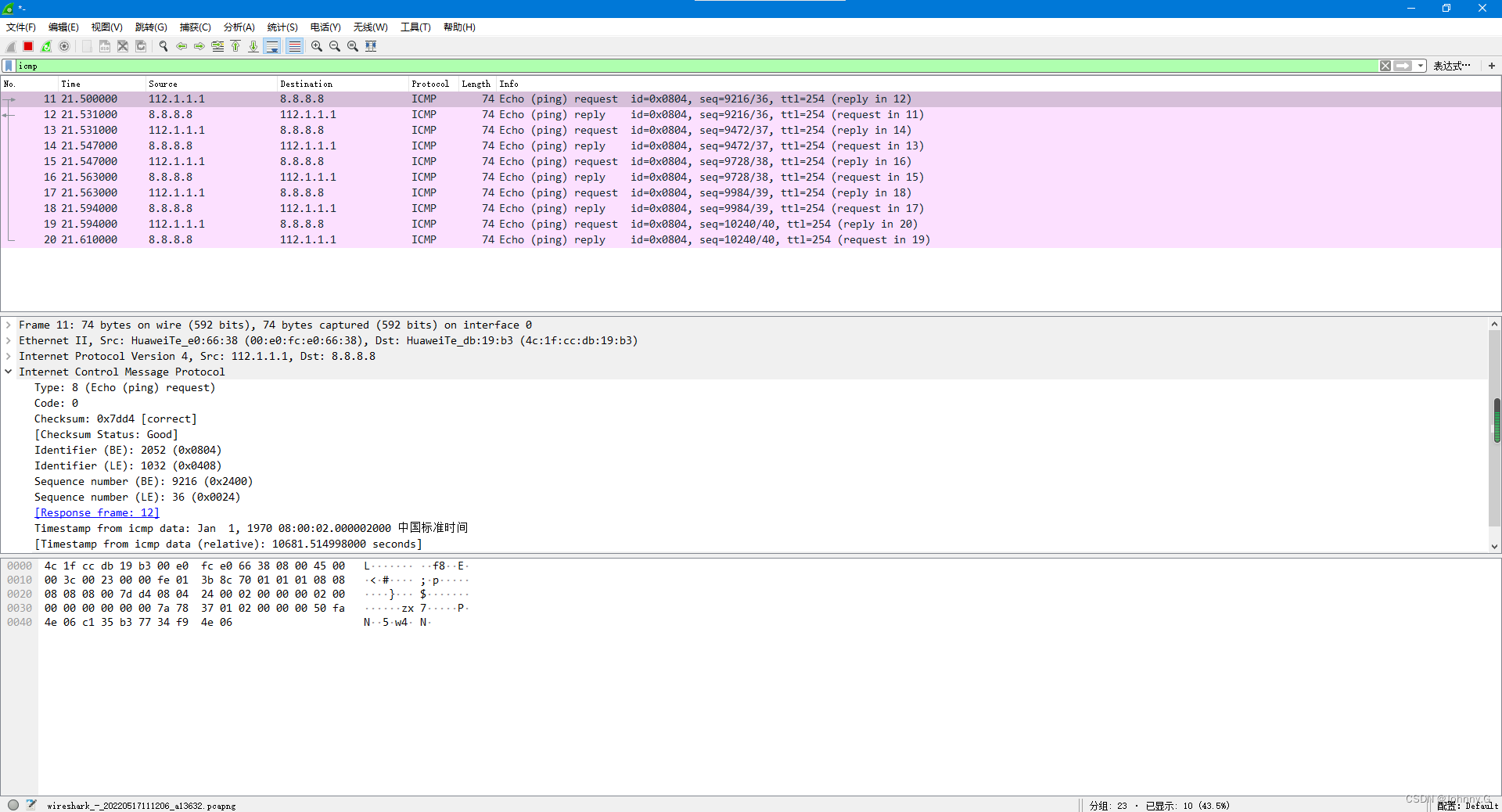Open the 捕获(C) menu
Image resolution: width=1502 pixels, height=812 pixels.
click(x=195, y=27)
